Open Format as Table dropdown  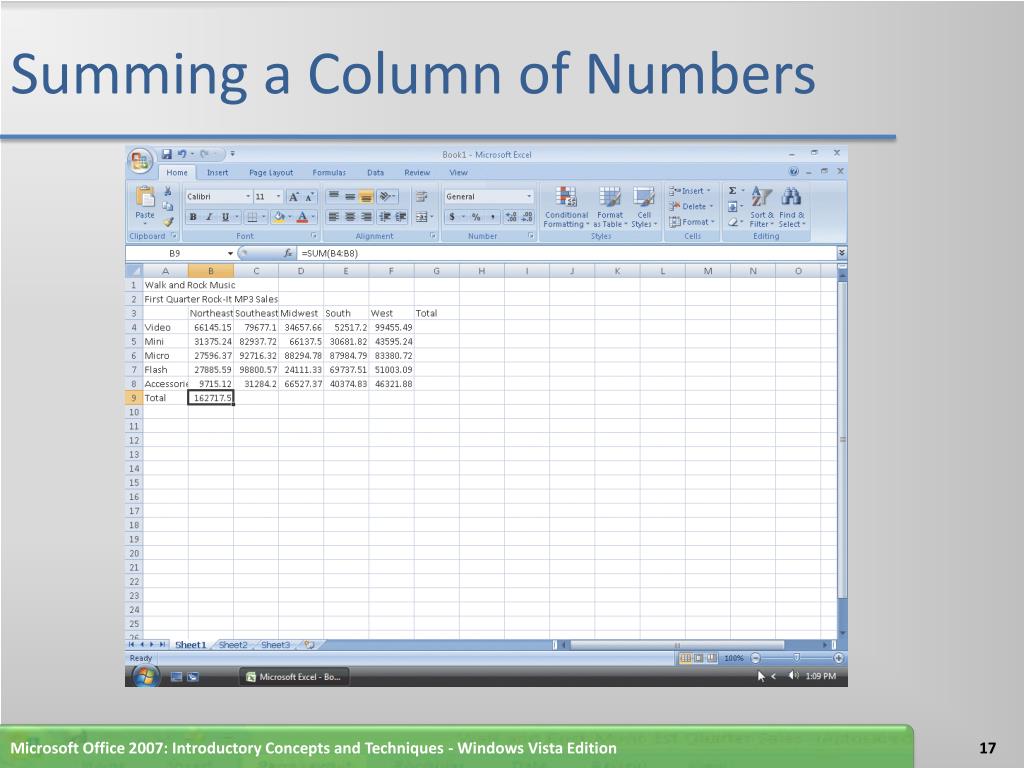610,207
